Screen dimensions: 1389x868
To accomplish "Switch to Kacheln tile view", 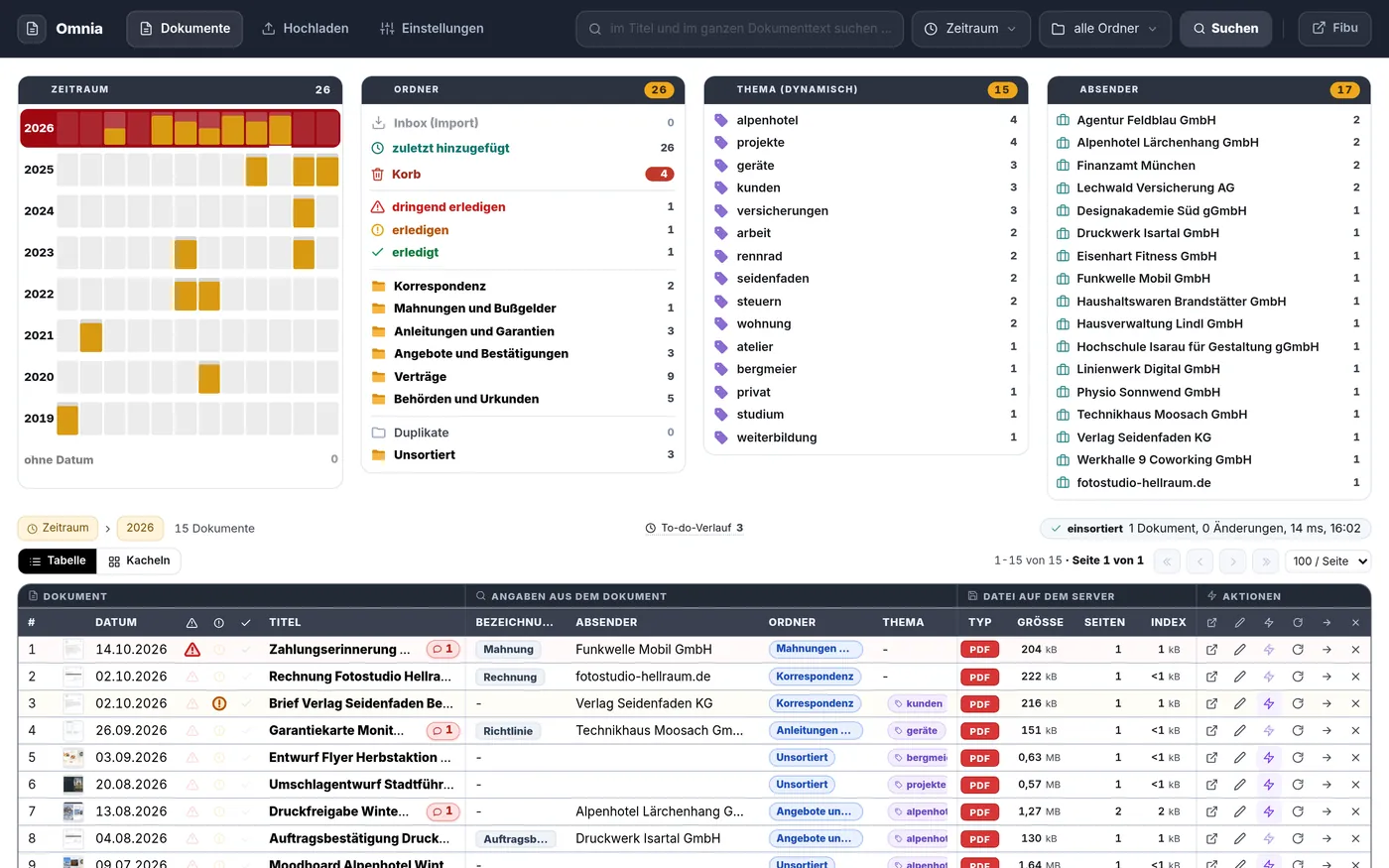I will click(x=139, y=560).
